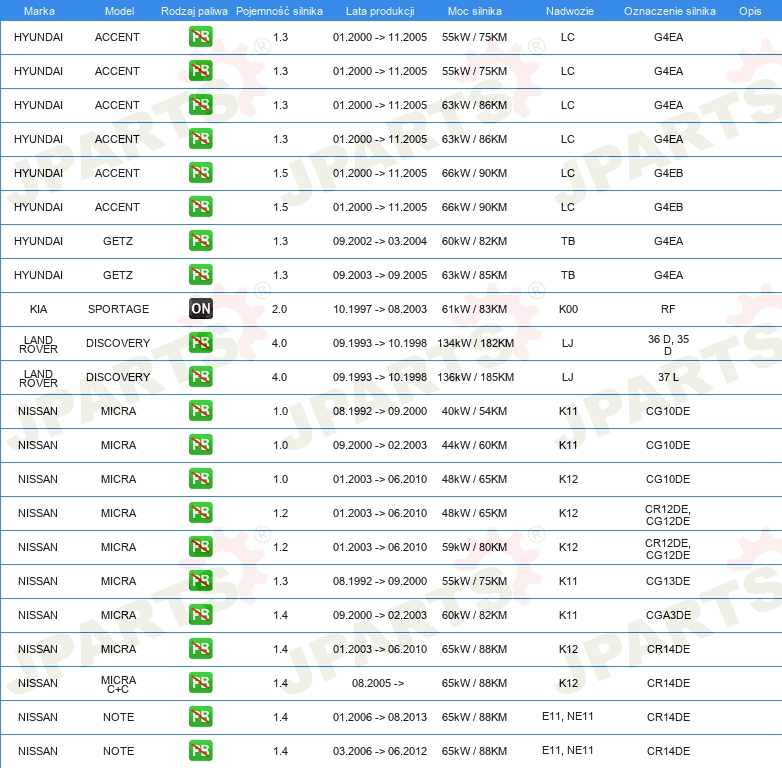782x768 pixels.
Task: Select the Oznaczenie silnika column header
Action: pos(669,11)
